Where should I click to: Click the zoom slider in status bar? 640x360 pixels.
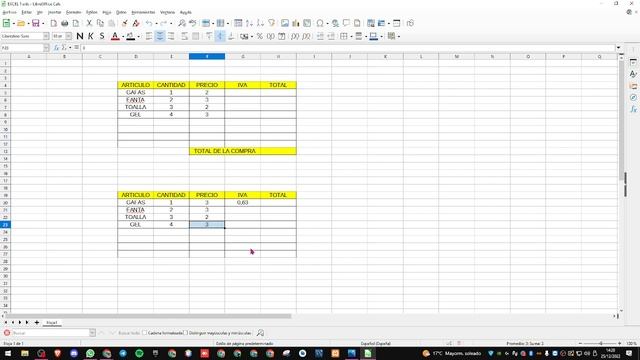[x=600, y=344]
